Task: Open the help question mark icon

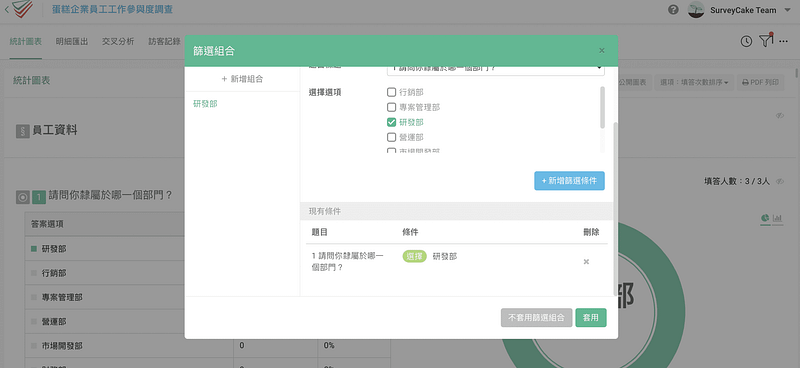Action: point(673,10)
